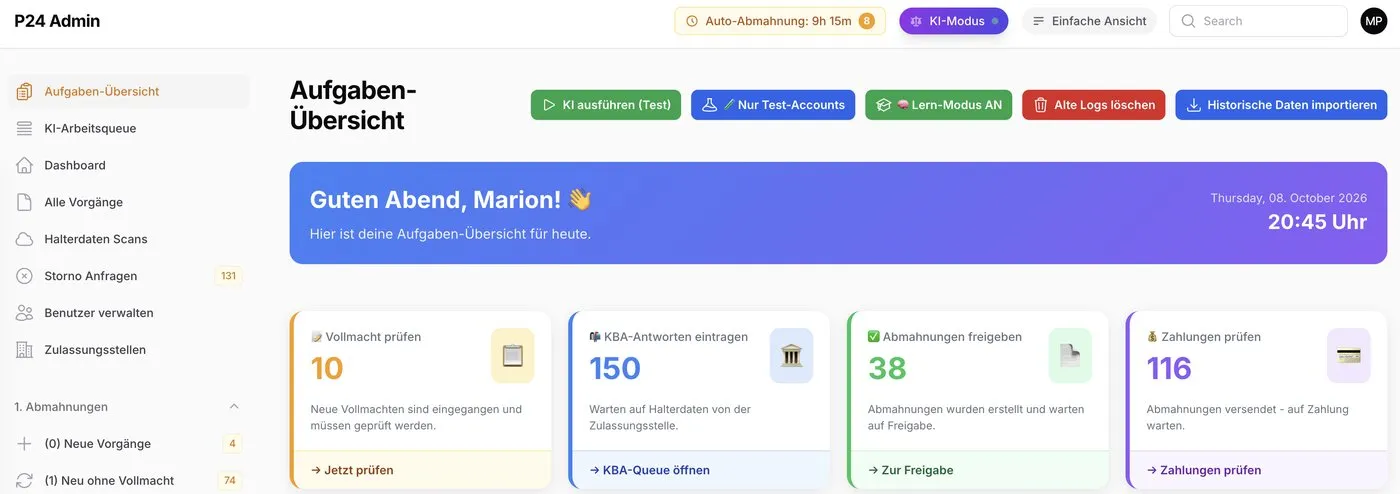The width and height of the screenshot is (1400, 494).
Task: Click the building icon beside Zulassungsstellen
Action: (25, 350)
